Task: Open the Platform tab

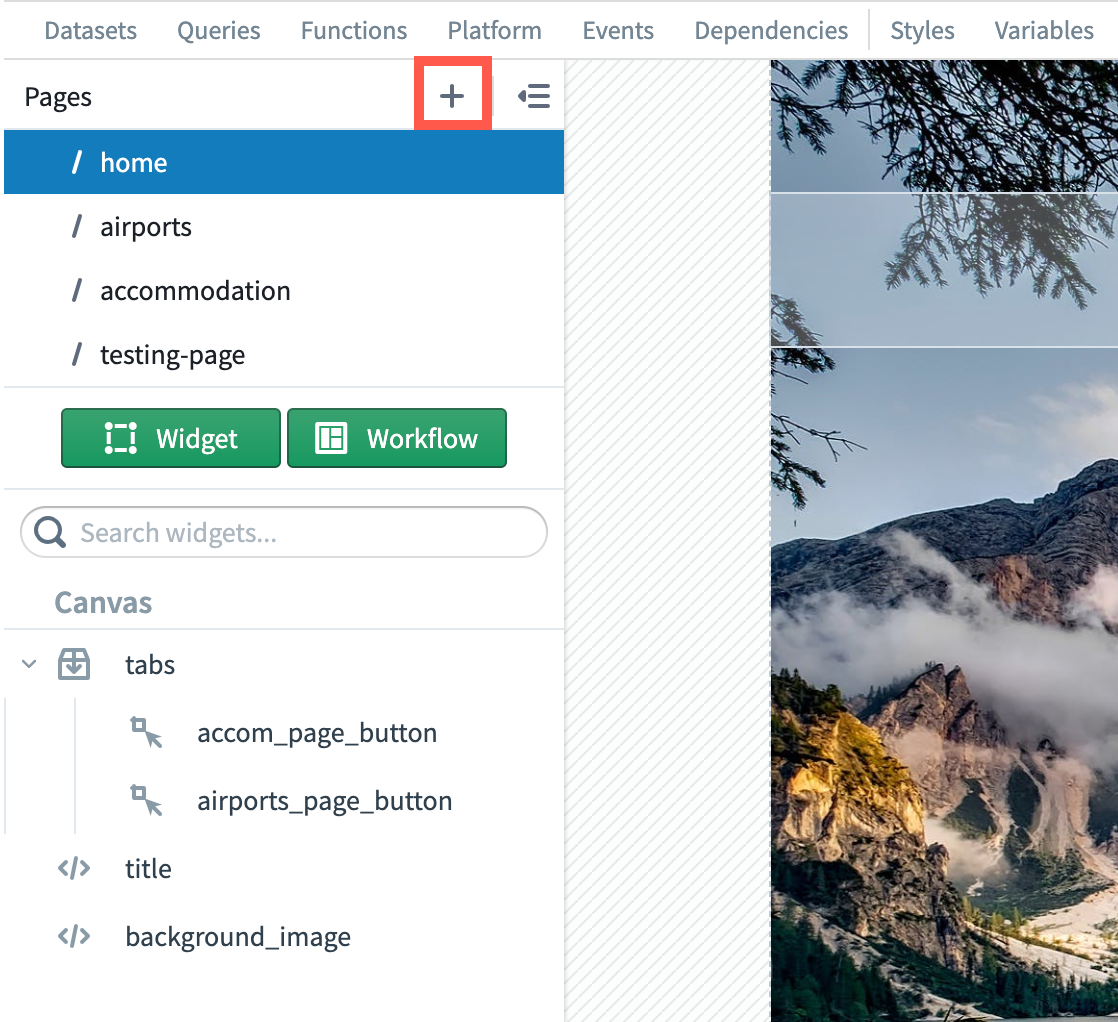Action: [495, 31]
